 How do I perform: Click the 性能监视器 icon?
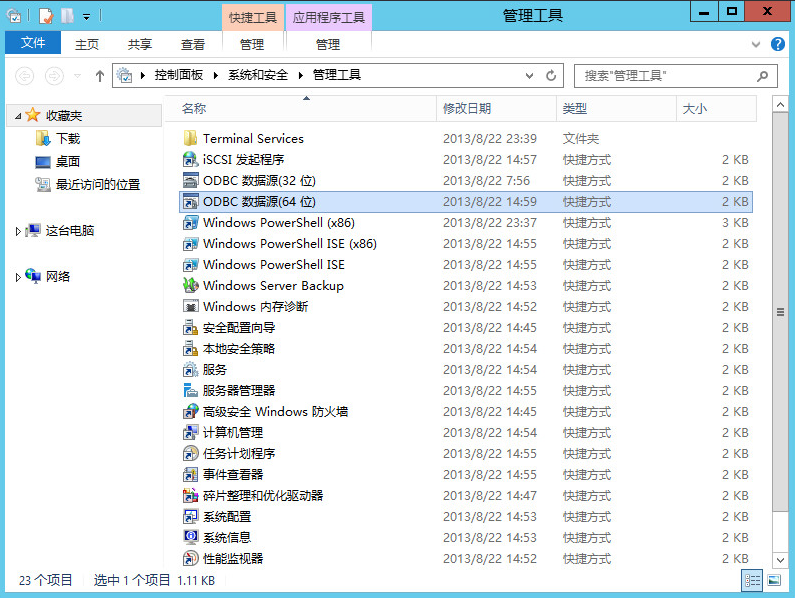pyautogui.click(x=191, y=558)
